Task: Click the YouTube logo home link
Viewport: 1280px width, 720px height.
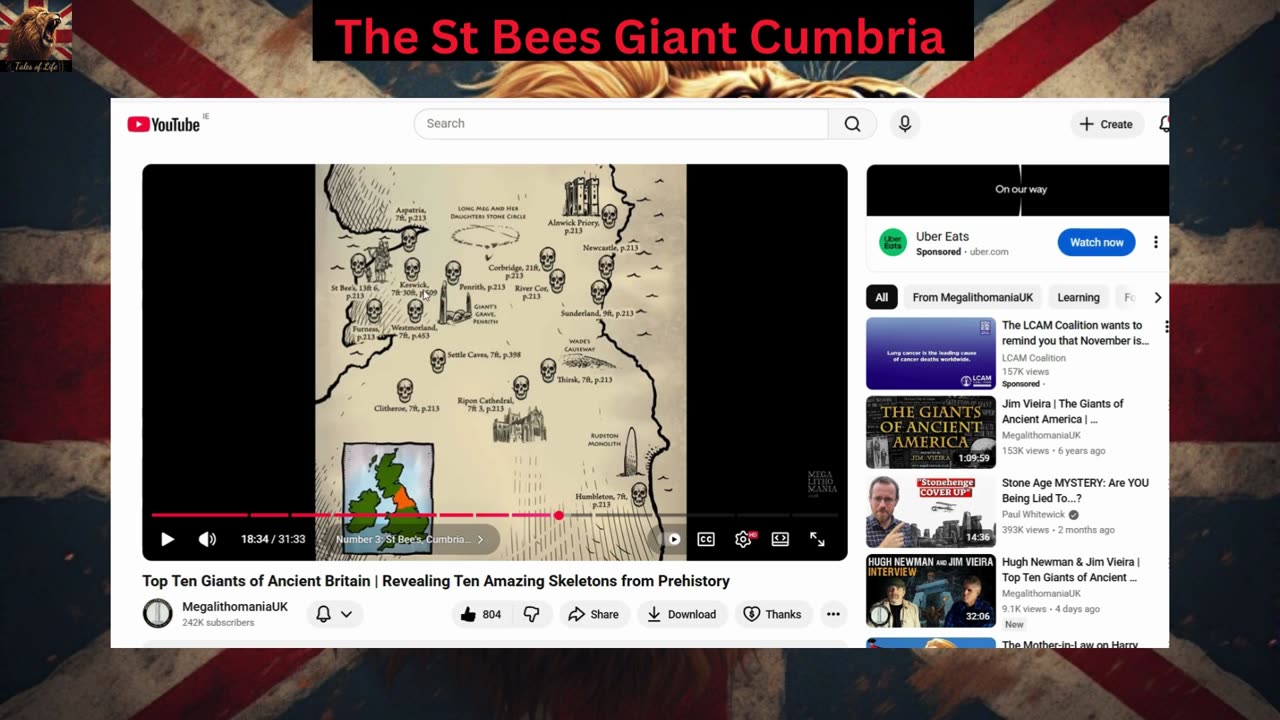Action: (163, 124)
